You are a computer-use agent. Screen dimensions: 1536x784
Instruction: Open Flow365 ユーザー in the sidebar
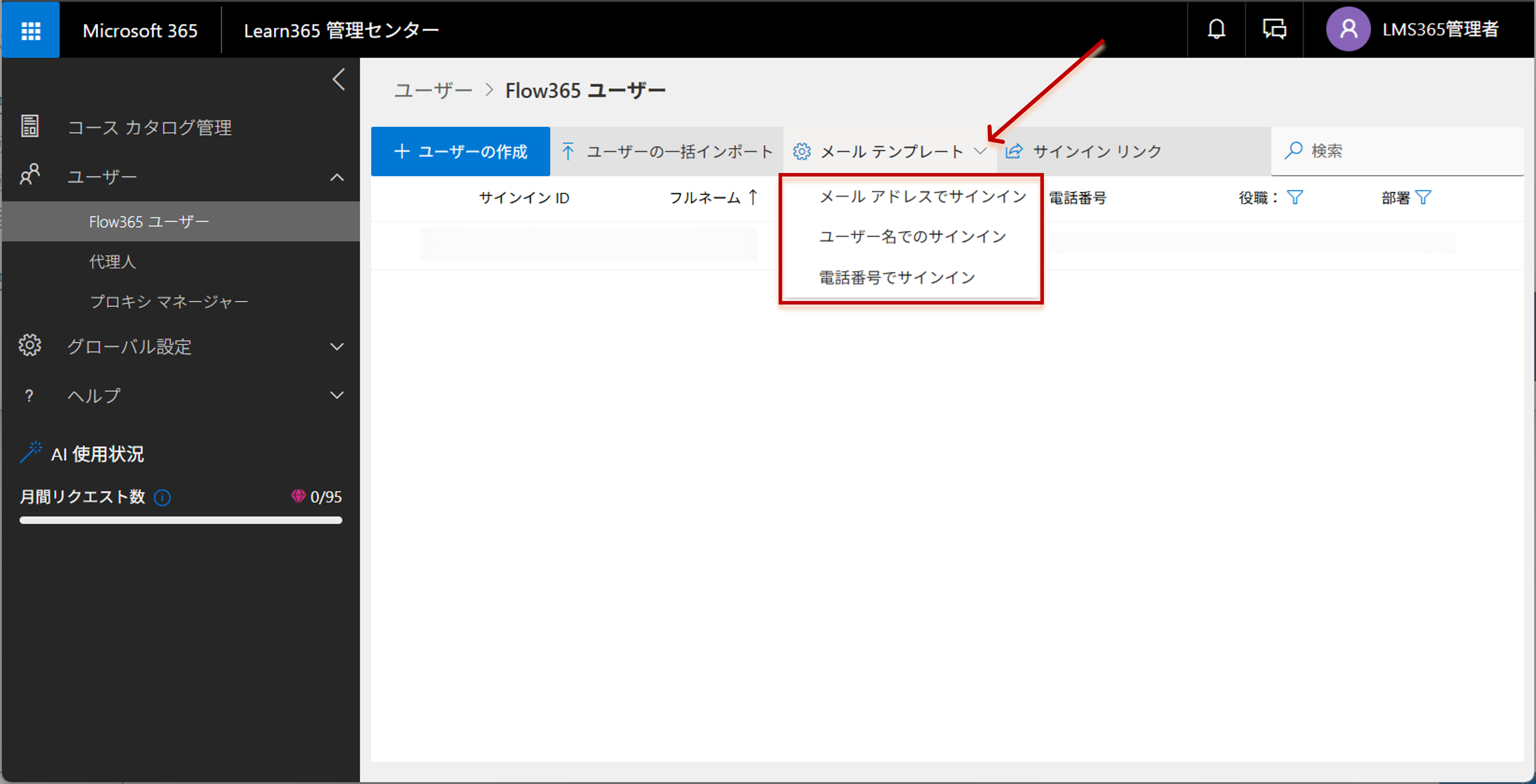pos(181,221)
